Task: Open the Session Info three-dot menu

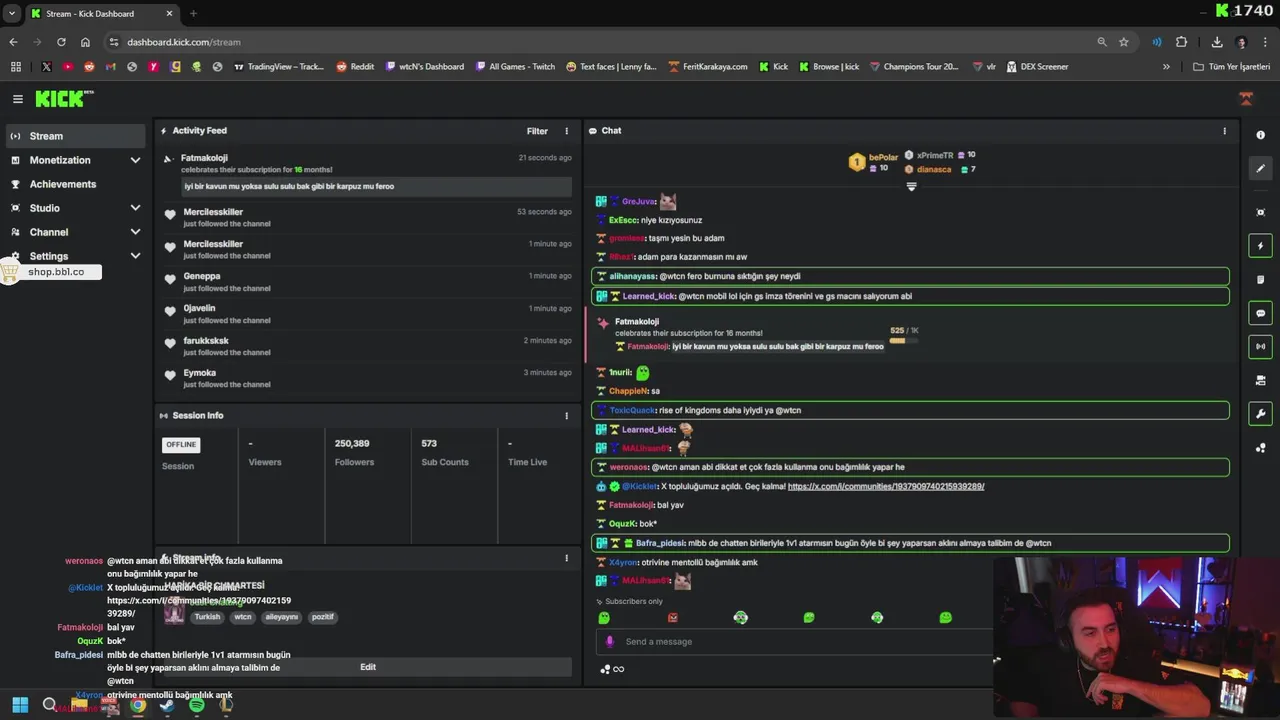Action: pyautogui.click(x=566, y=416)
